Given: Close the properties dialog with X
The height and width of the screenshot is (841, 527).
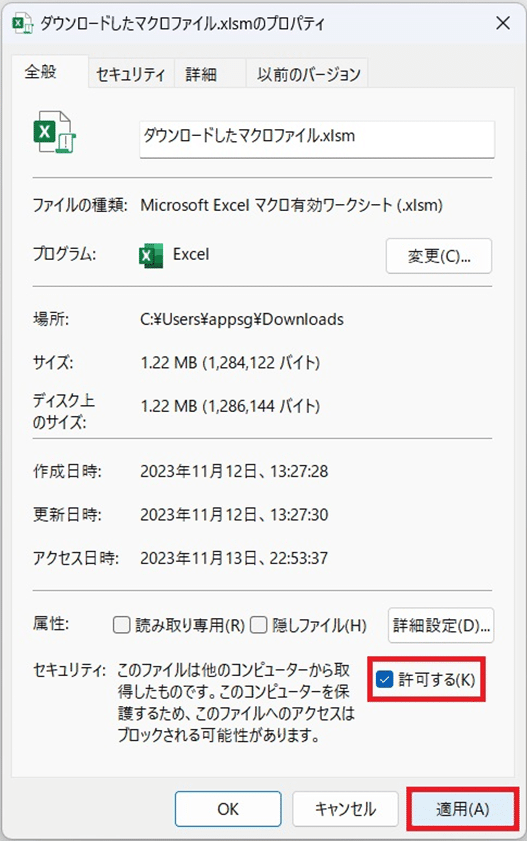Looking at the screenshot, I should 502,23.
